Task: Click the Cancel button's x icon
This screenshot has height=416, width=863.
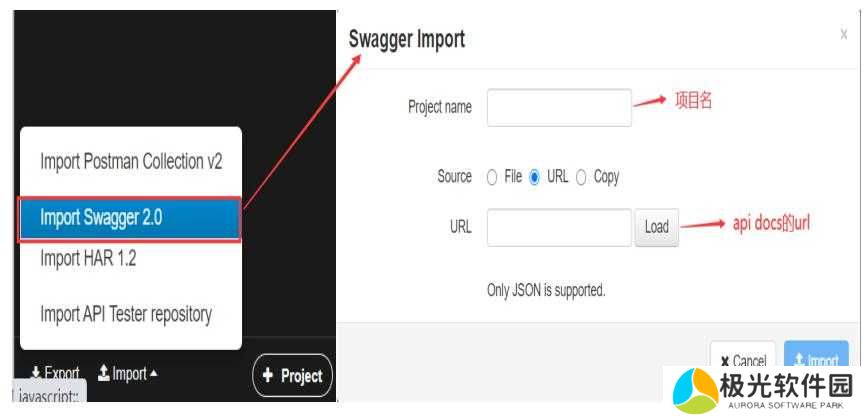Action: click(x=724, y=361)
